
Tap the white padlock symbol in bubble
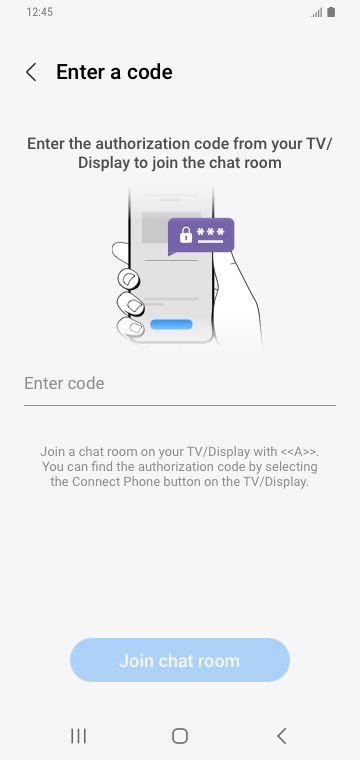(186, 235)
